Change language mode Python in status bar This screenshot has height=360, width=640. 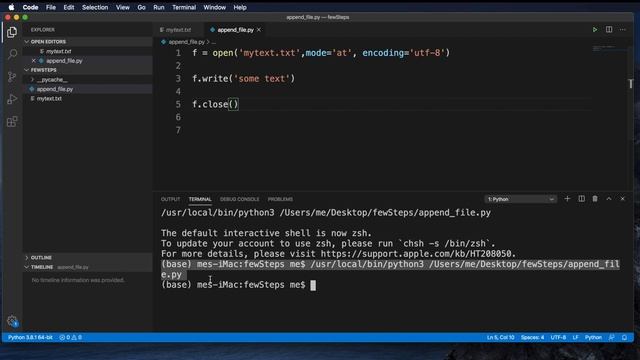[593, 338]
